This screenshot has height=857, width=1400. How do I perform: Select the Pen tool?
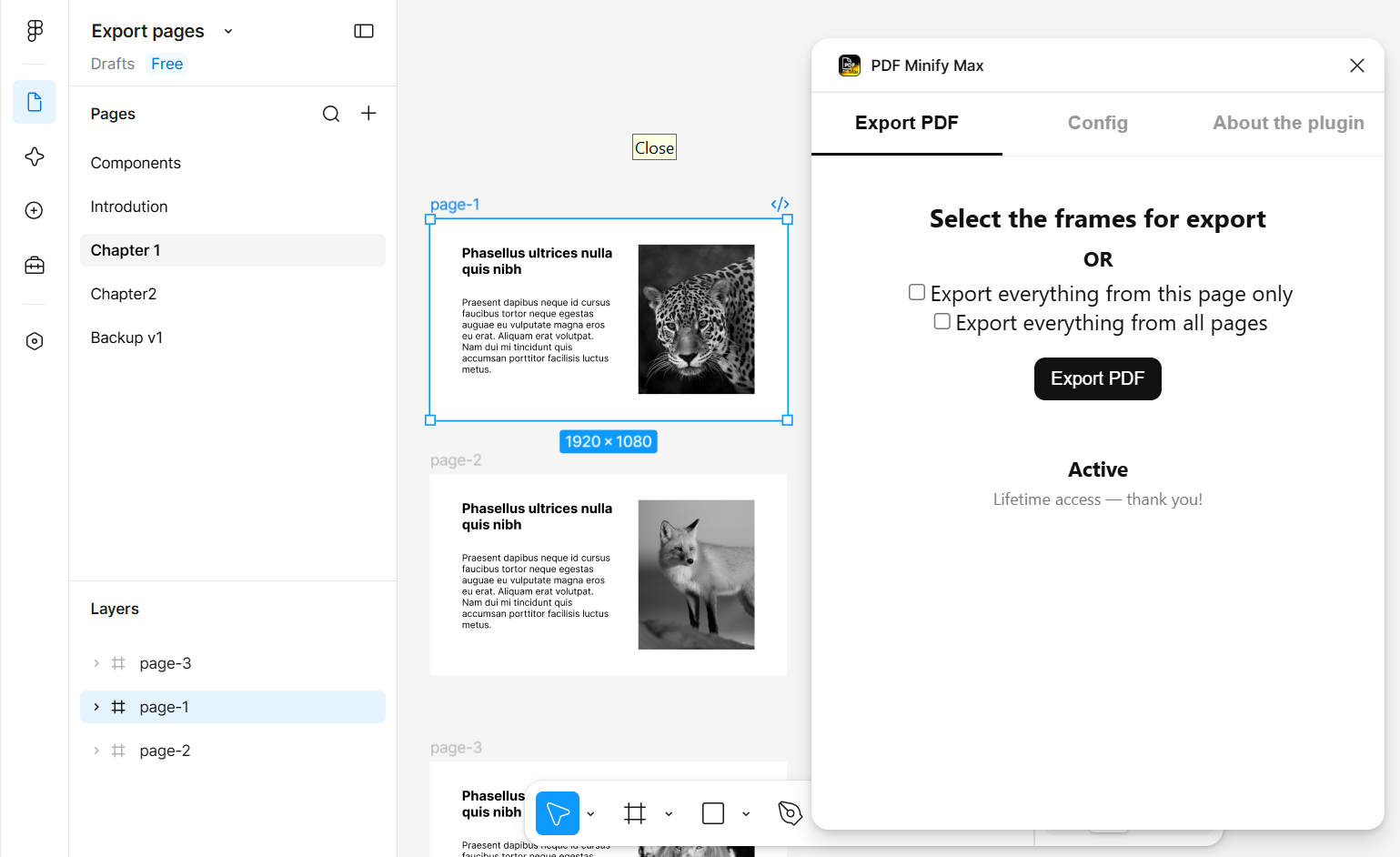click(x=791, y=813)
